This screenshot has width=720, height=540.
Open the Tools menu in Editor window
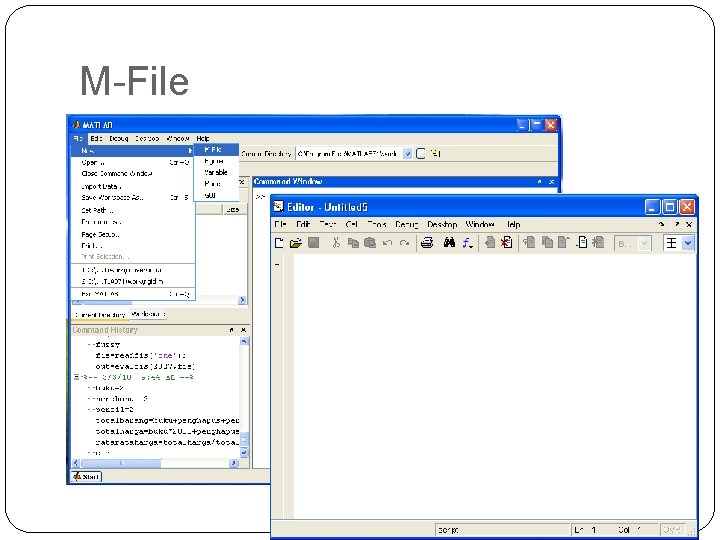point(377,224)
